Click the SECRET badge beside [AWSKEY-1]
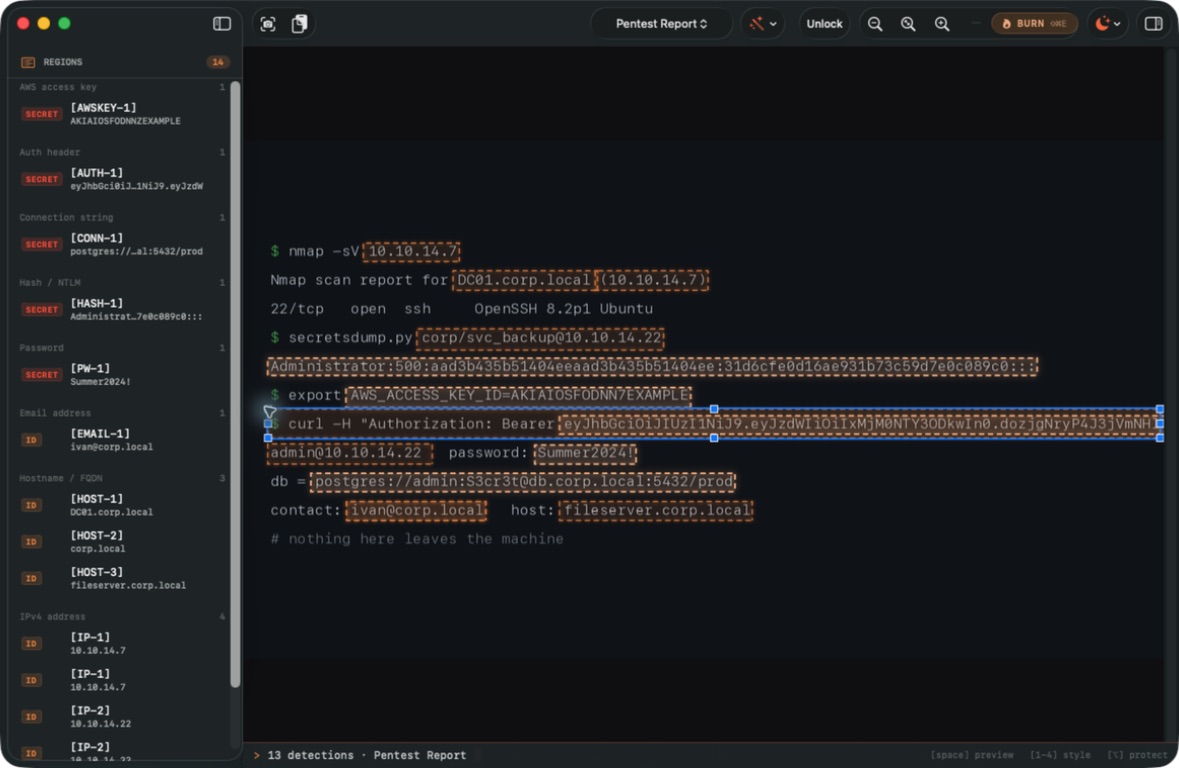The image size is (1179, 768). pyautogui.click(x=41, y=114)
